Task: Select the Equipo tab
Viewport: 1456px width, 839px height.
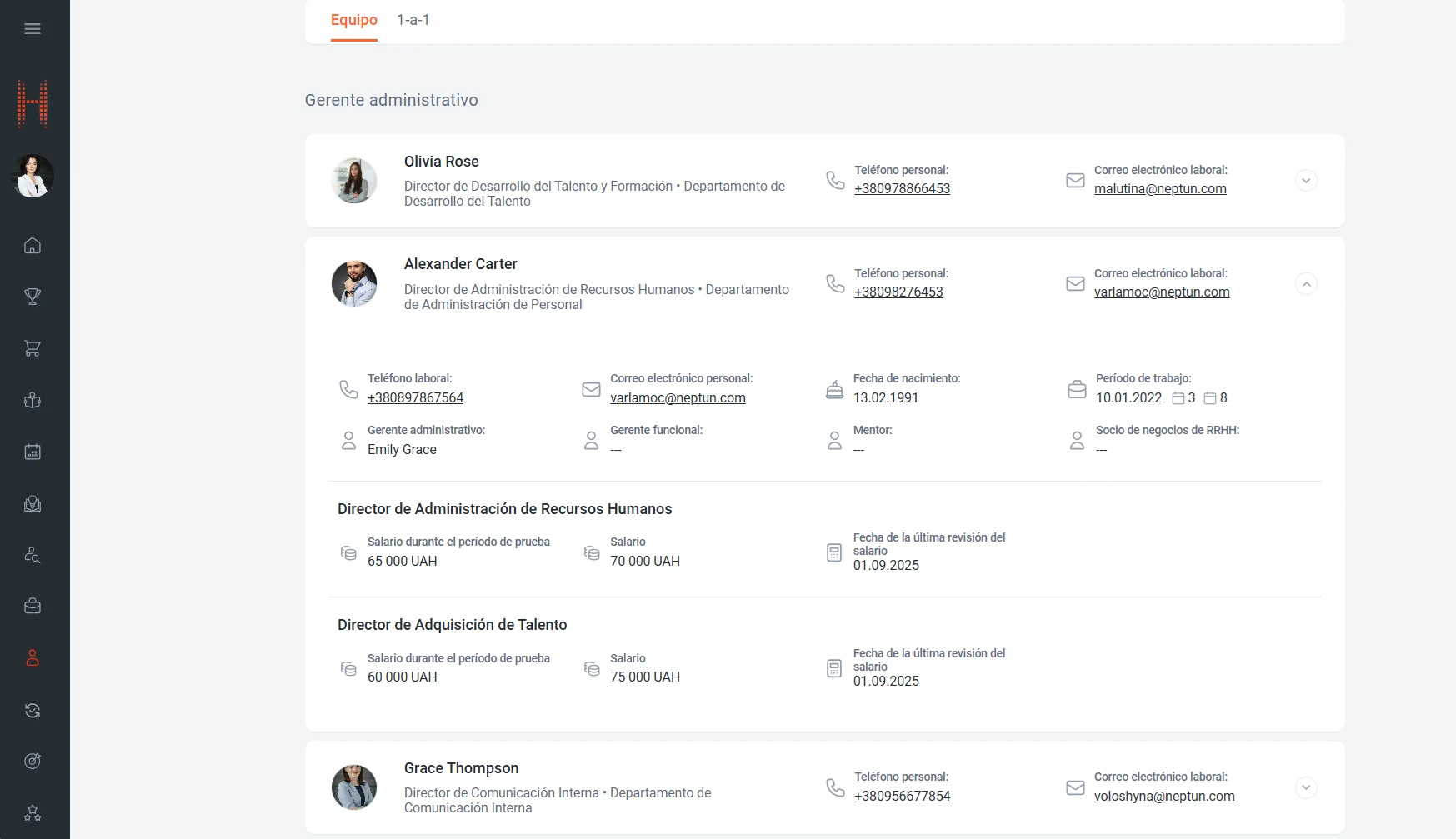Action: [x=353, y=20]
